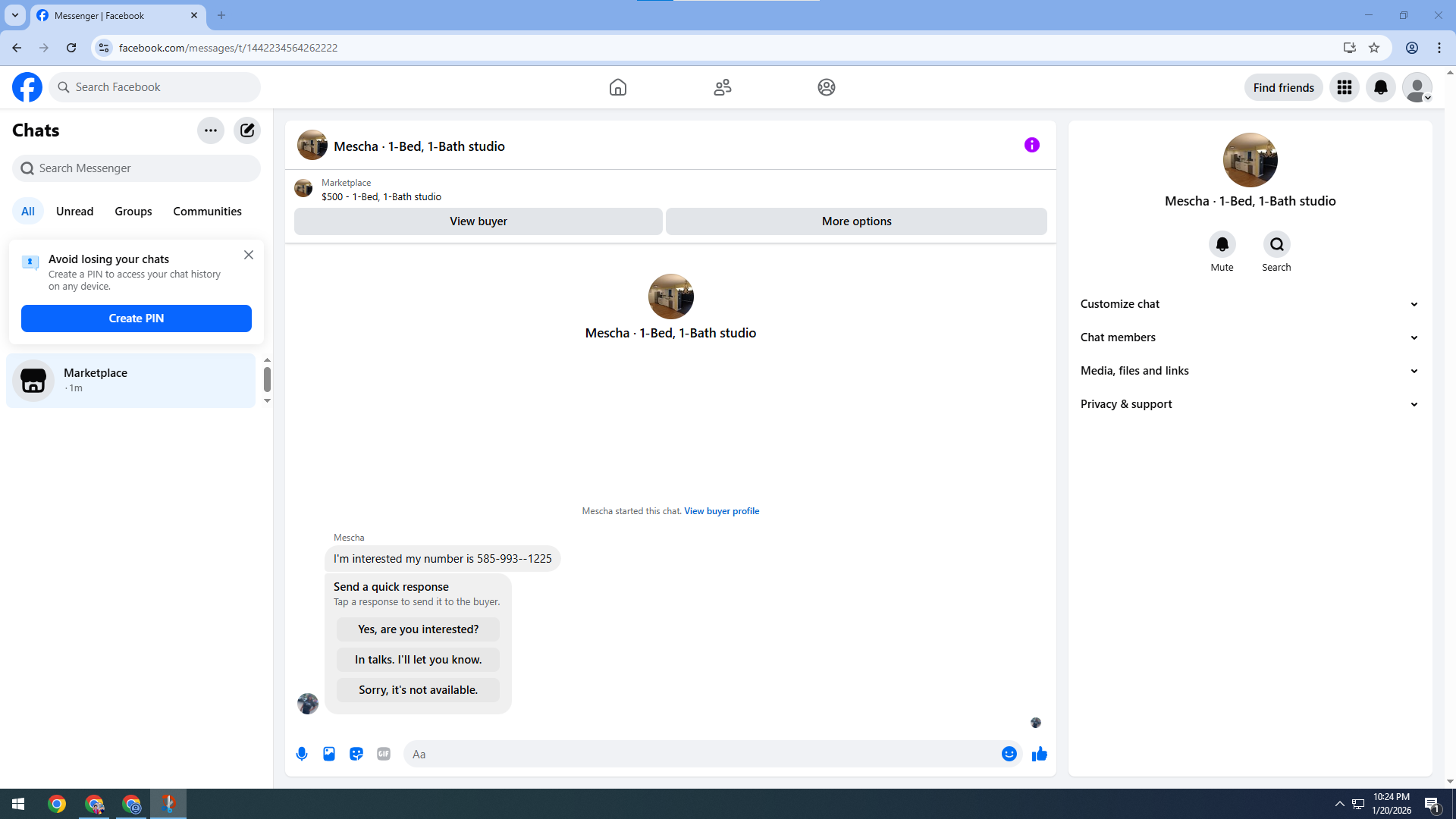Image resolution: width=1456 pixels, height=819 pixels.
Task: Open the Friends icon in top navigation
Action: coord(723,87)
